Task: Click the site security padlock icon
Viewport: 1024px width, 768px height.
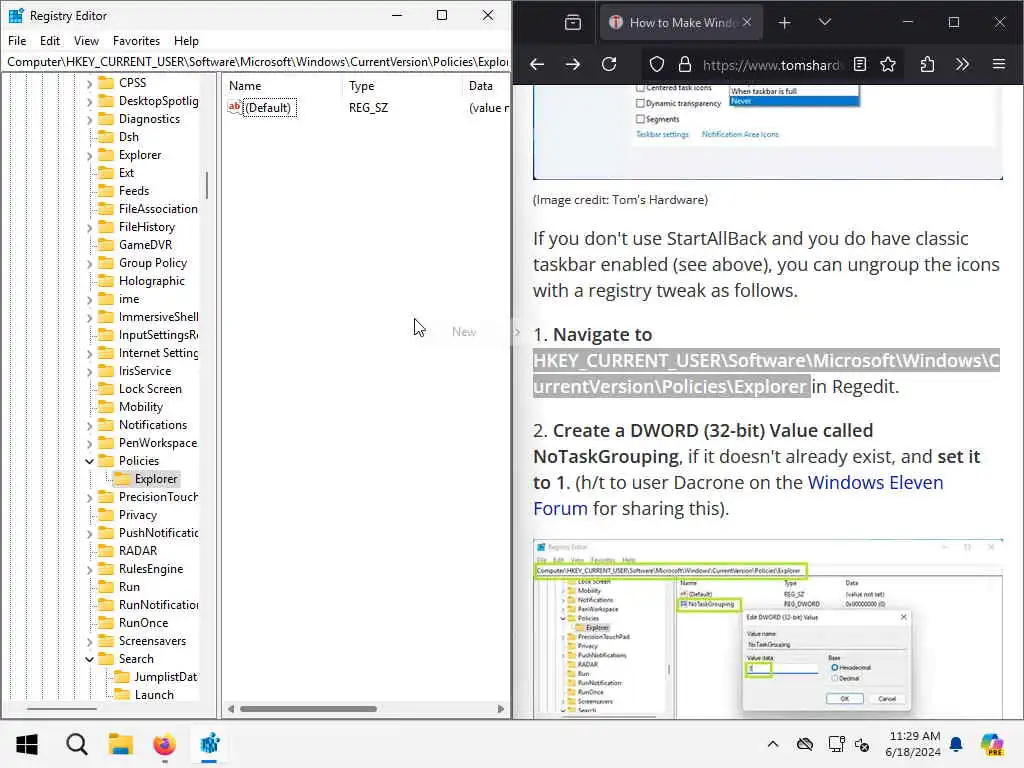Action: [684, 64]
